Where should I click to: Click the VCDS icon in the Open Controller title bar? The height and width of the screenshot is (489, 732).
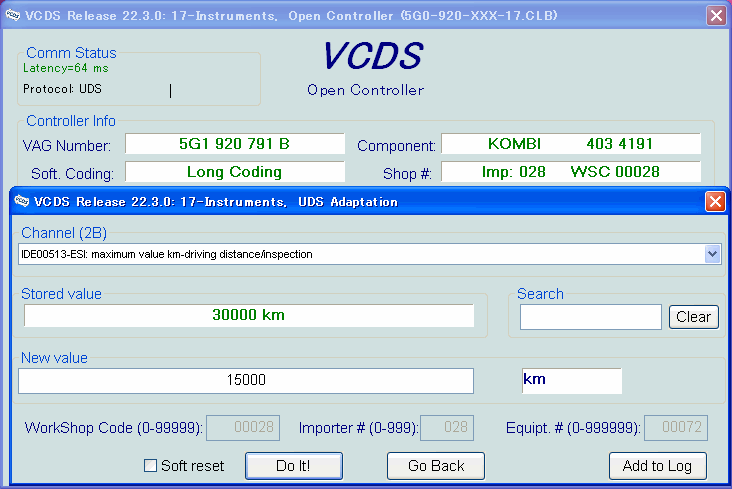pos(13,15)
